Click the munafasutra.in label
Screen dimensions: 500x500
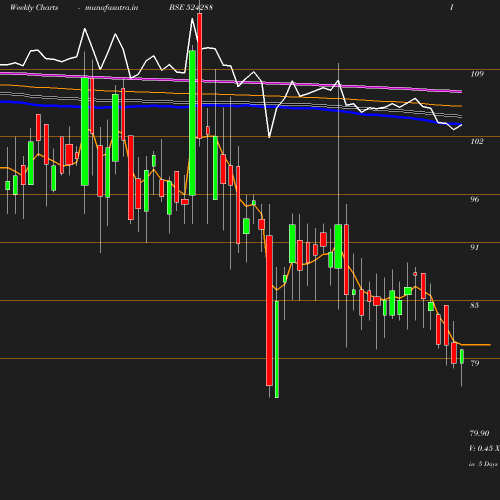click(111, 7)
